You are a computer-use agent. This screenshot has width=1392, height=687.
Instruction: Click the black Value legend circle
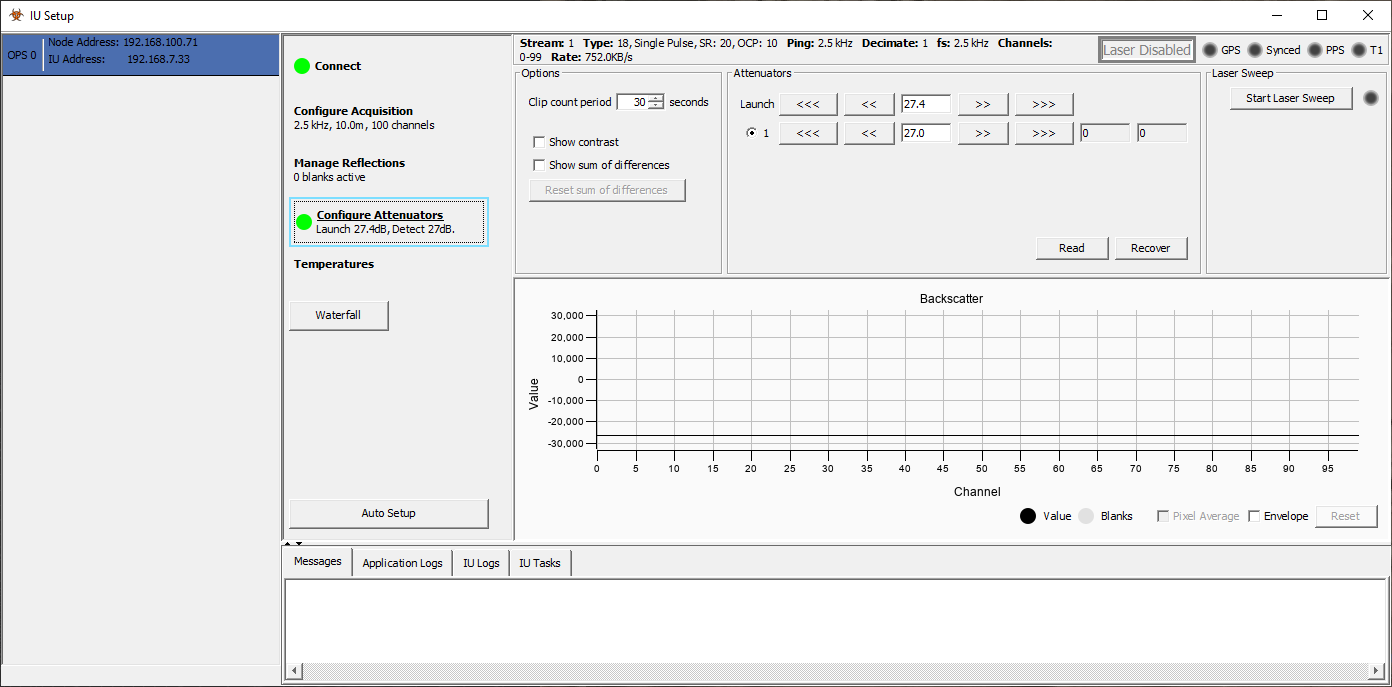[x=1027, y=516]
